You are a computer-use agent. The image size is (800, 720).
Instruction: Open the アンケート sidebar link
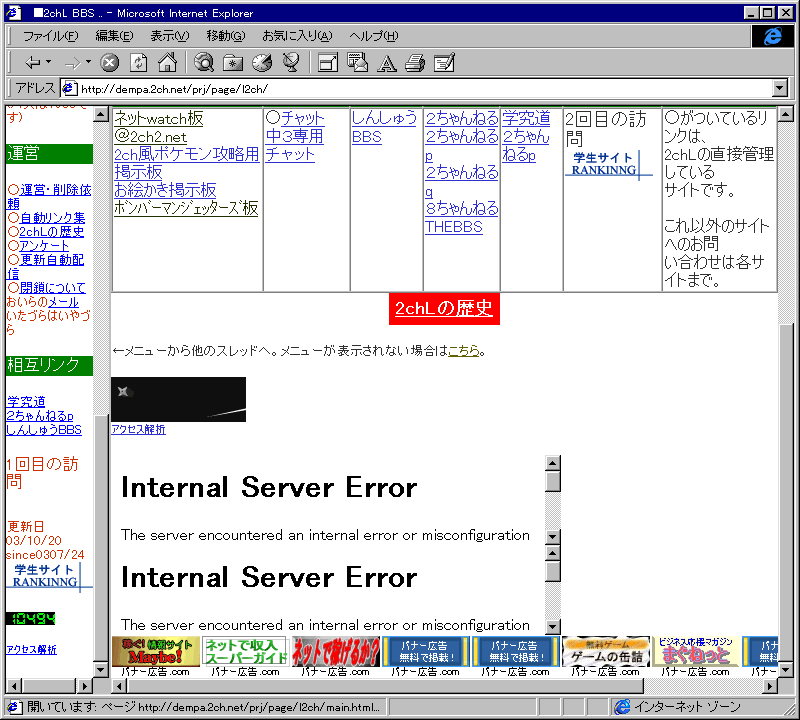pos(44,245)
